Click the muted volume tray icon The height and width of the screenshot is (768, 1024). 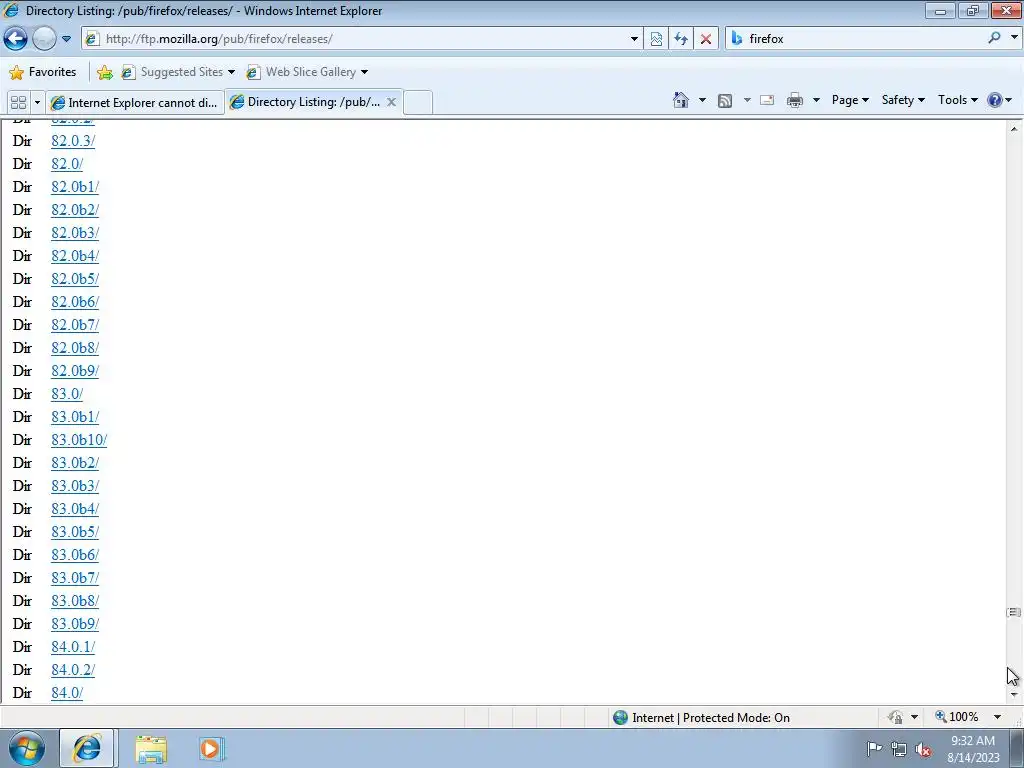pyautogui.click(x=923, y=749)
